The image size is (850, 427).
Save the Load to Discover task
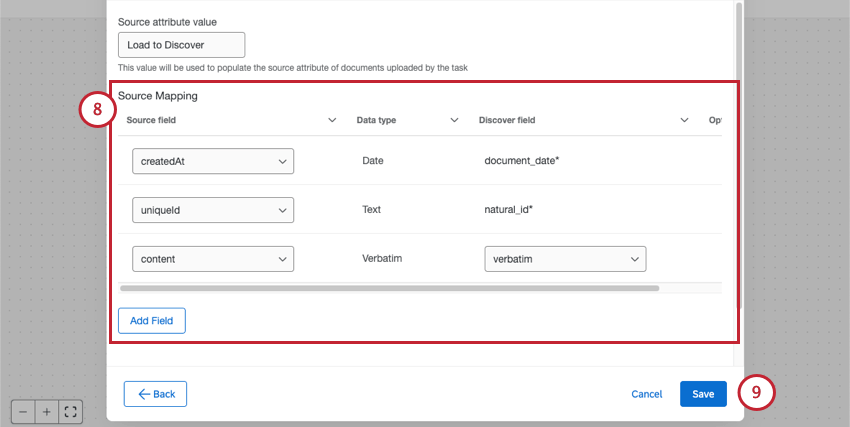point(703,394)
